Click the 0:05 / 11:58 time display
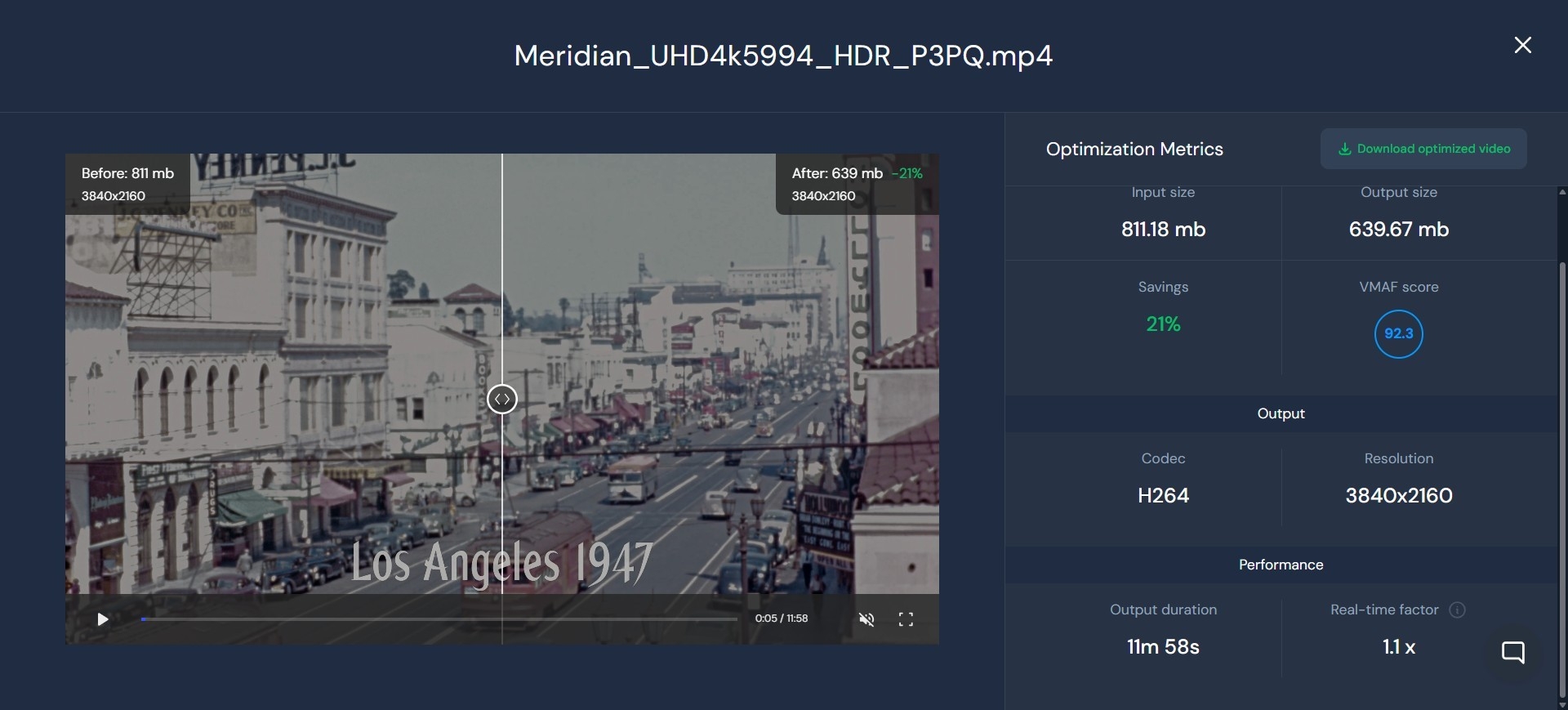1568x710 pixels. tap(781, 618)
